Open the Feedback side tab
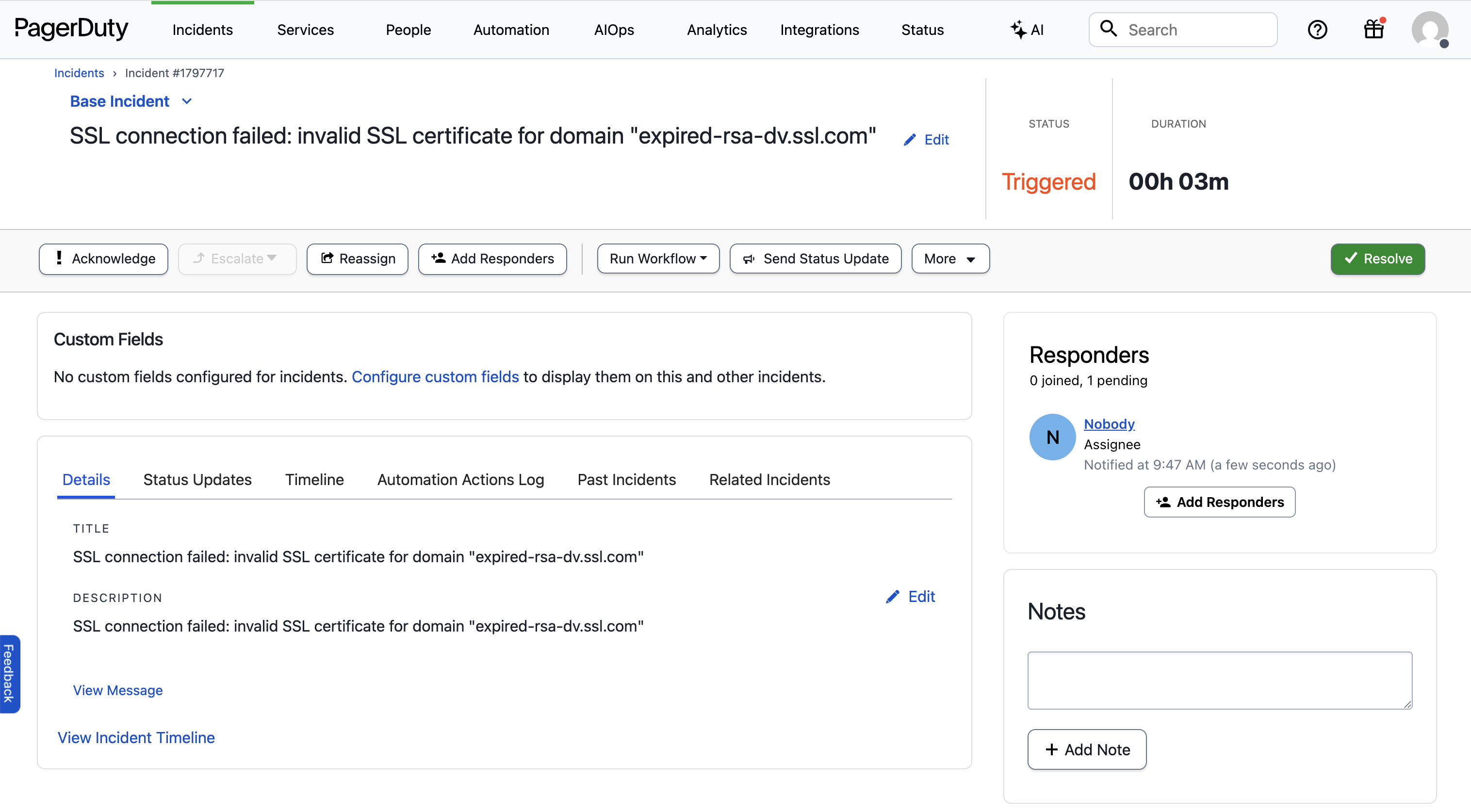The height and width of the screenshot is (812, 1471). click(9, 674)
